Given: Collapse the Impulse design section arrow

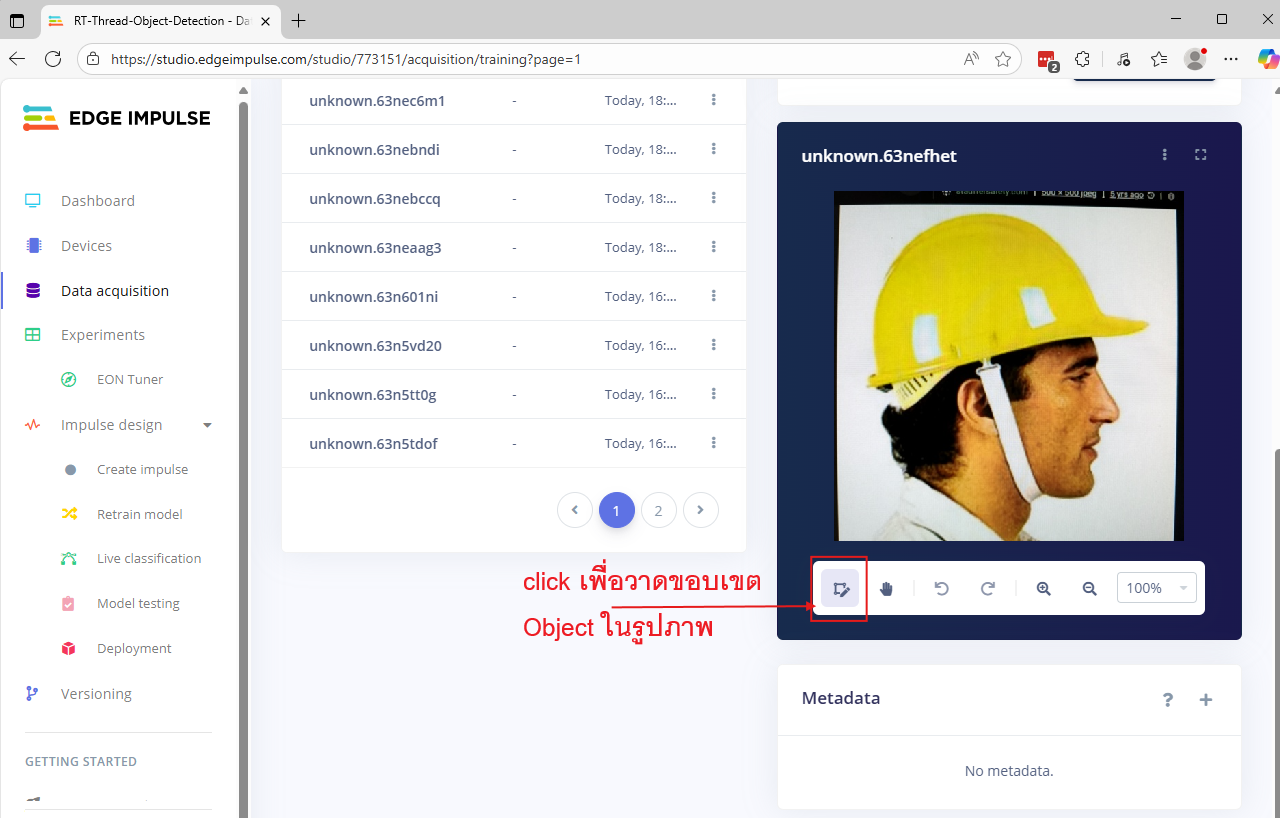Looking at the screenshot, I should click(208, 425).
